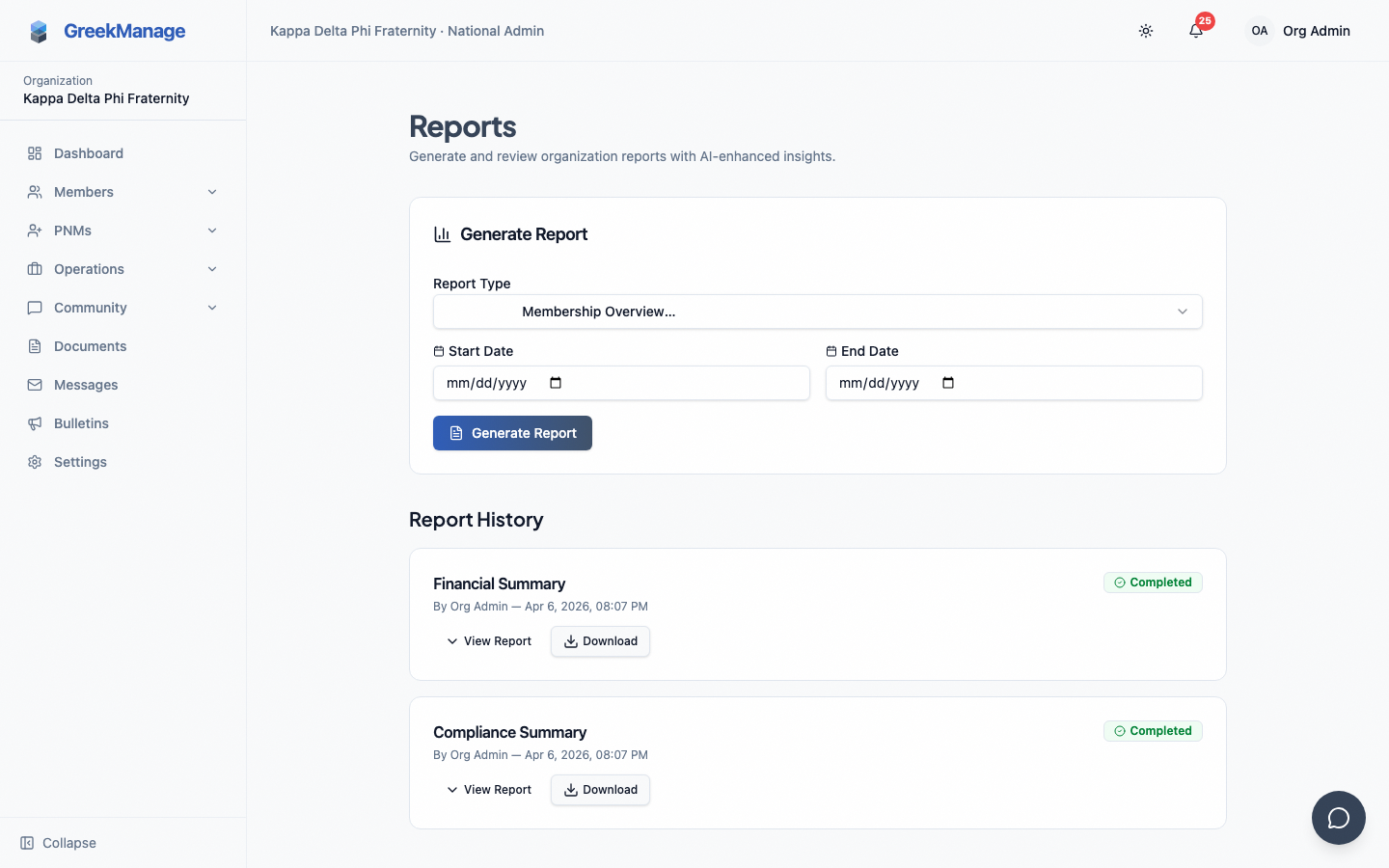
Task: Open Documents in the sidebar
Action: pyautogui.click(x=123, y=346)
